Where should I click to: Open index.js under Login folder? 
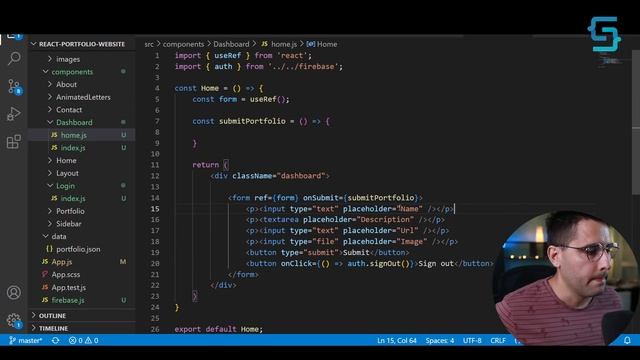(x=73, y=198)
